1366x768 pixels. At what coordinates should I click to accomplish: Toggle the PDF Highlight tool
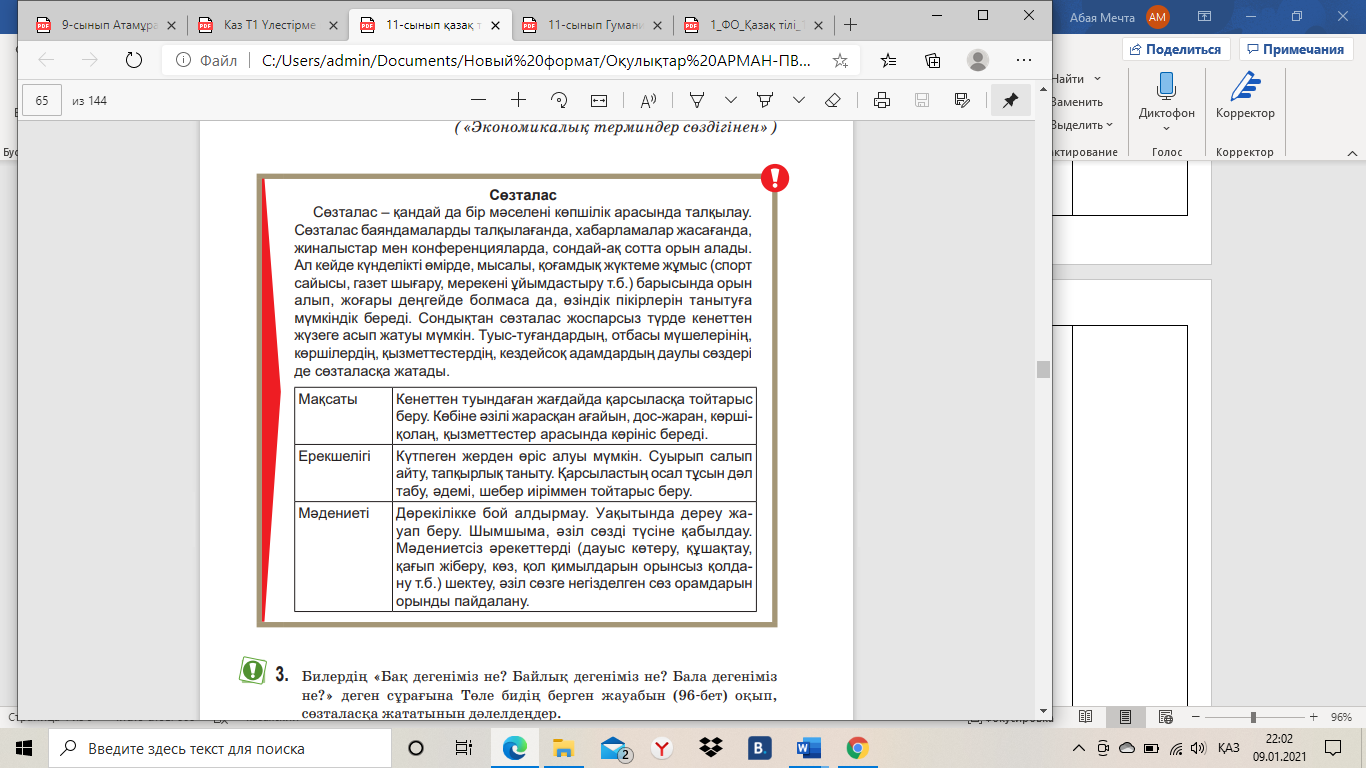[766, 100]
